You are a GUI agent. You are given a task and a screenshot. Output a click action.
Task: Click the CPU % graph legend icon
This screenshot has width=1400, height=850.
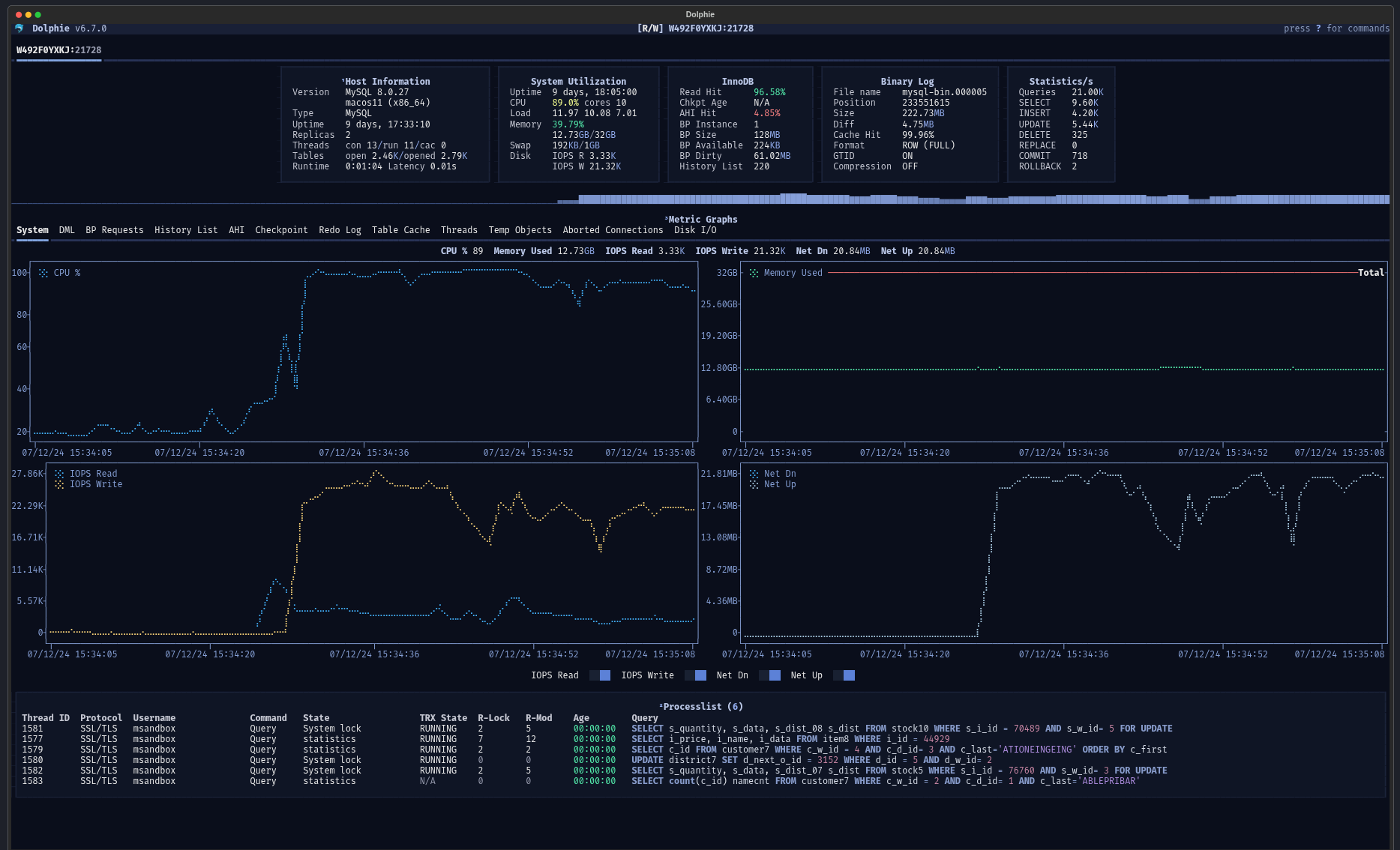tap(43, 273)
